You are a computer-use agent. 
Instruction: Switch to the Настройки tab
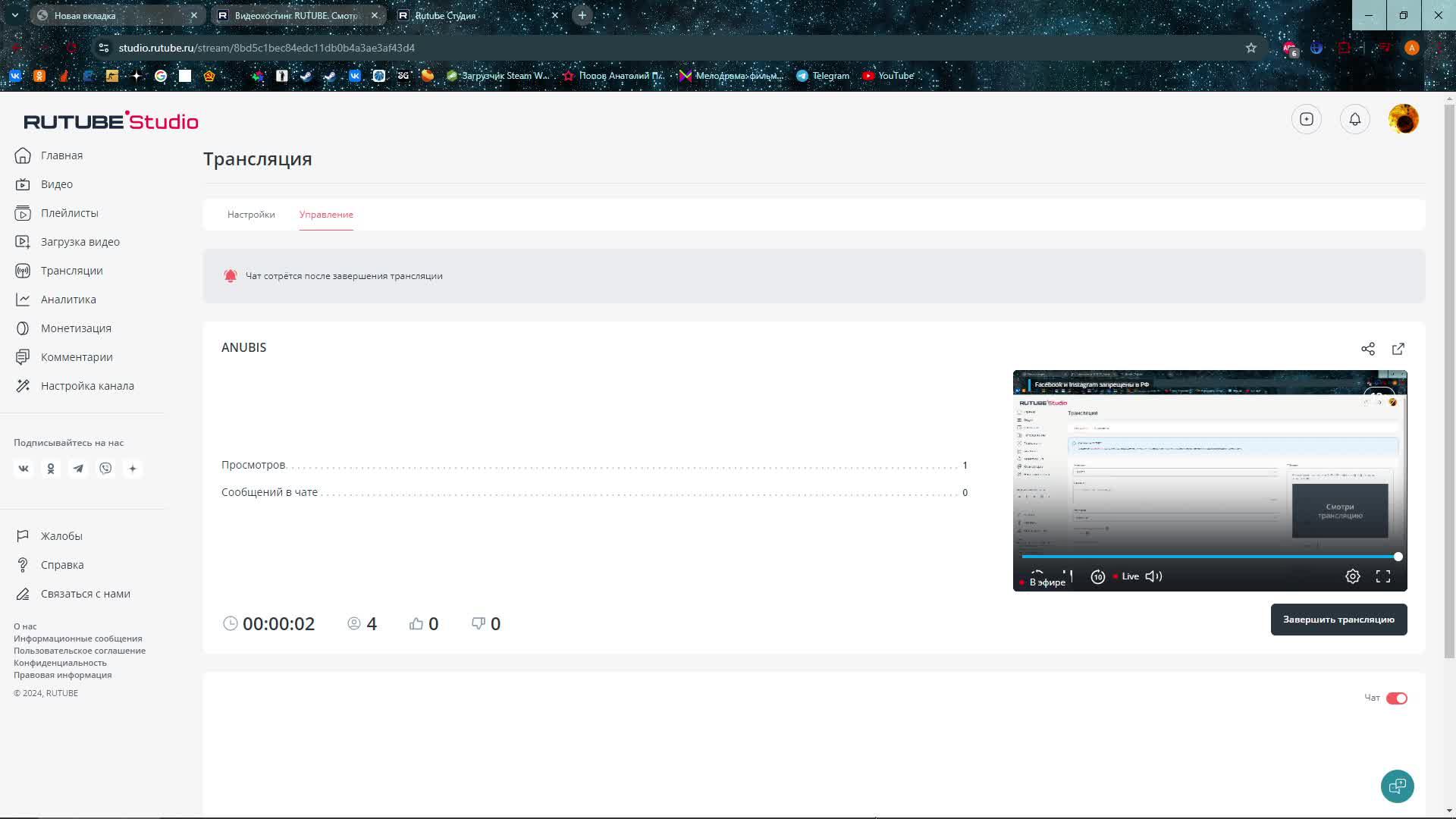[x=251, y=215]
